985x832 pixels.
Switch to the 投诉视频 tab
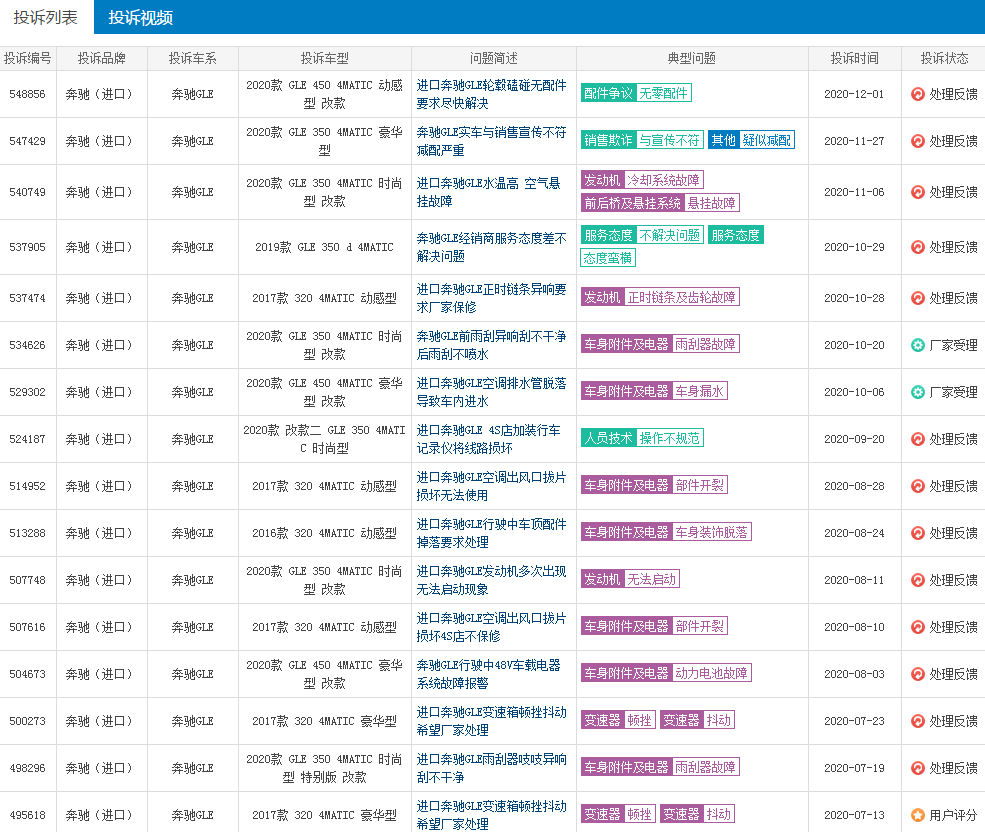tap(141, 17)
